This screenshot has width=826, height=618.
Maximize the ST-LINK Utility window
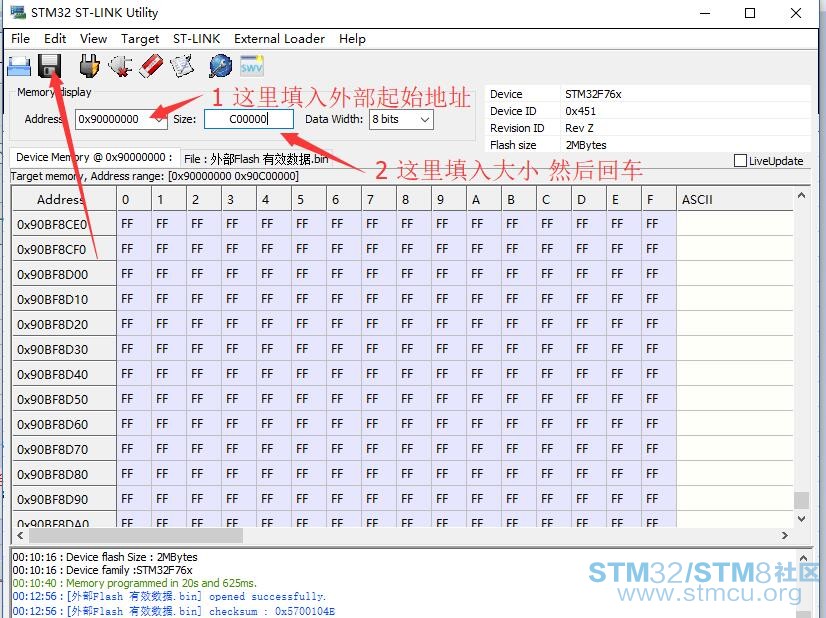[x=750, y=13]
